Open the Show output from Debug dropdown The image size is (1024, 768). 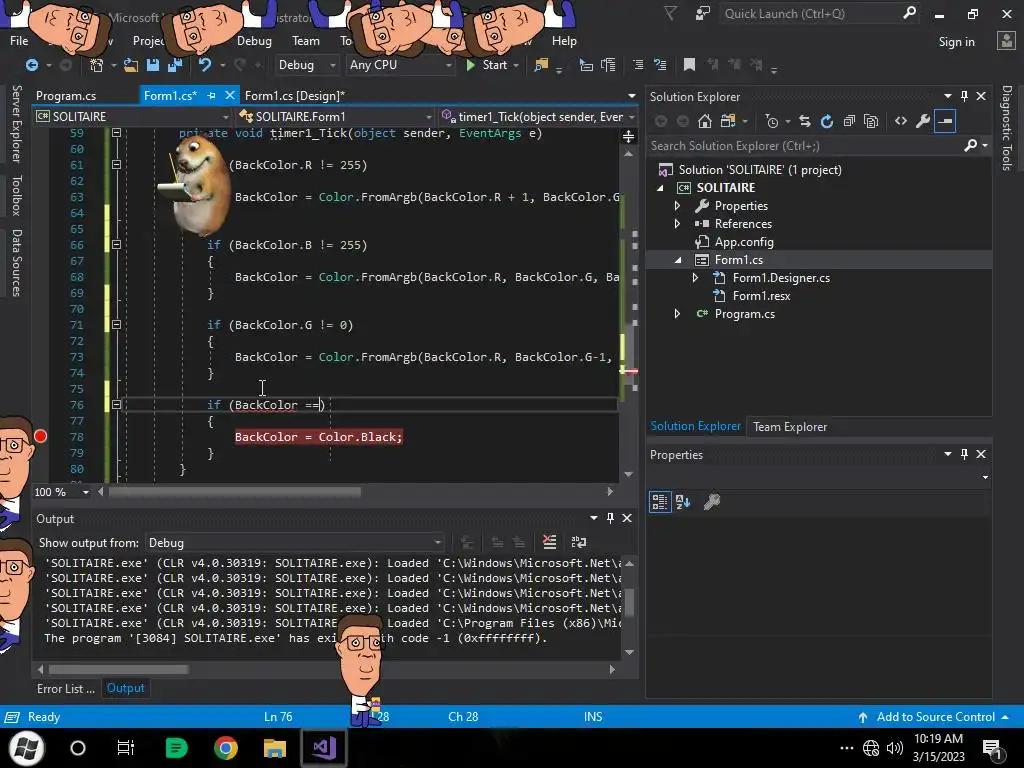click(295, 543)
